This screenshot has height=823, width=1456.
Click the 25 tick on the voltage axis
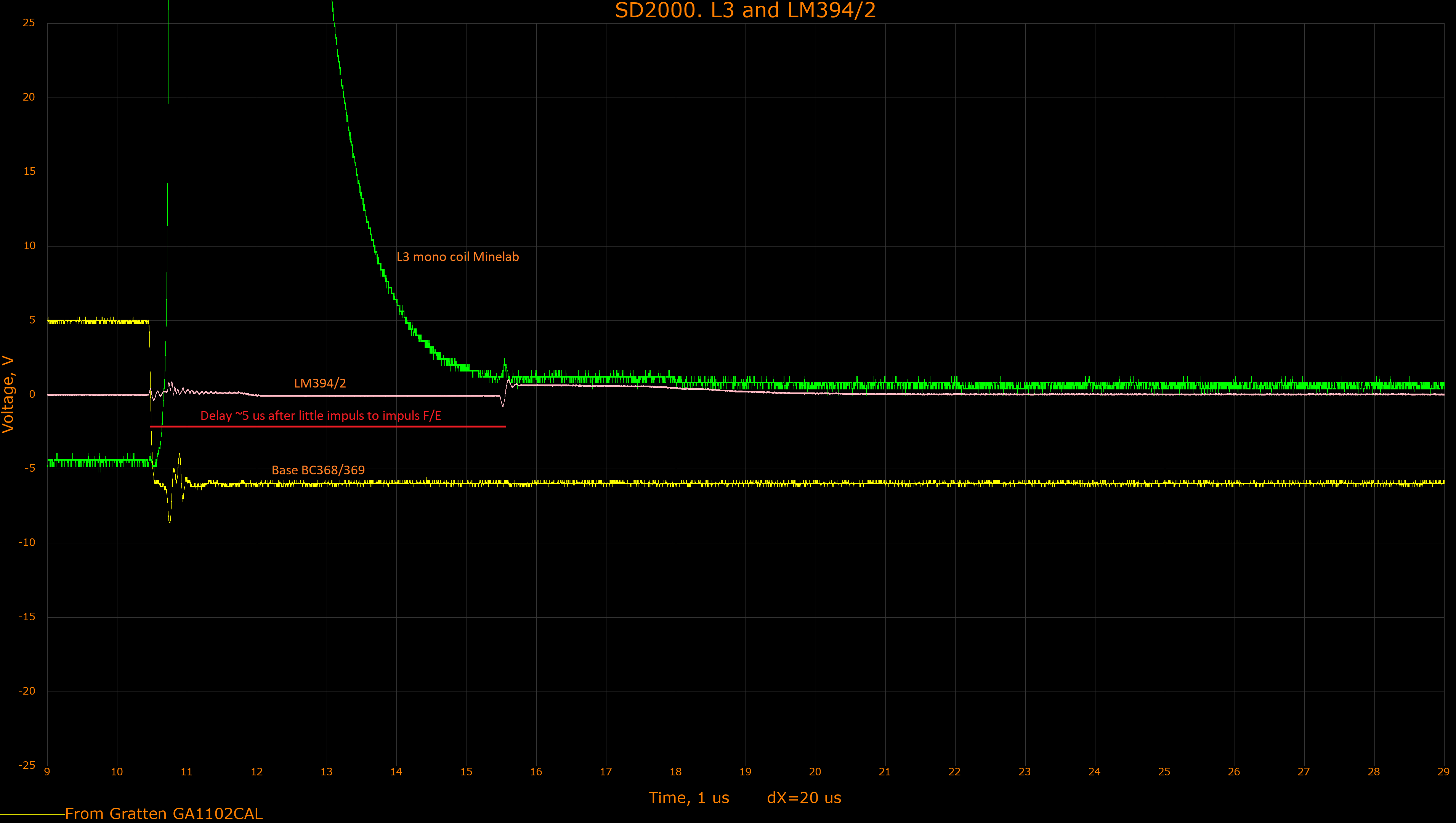[28, 22]
